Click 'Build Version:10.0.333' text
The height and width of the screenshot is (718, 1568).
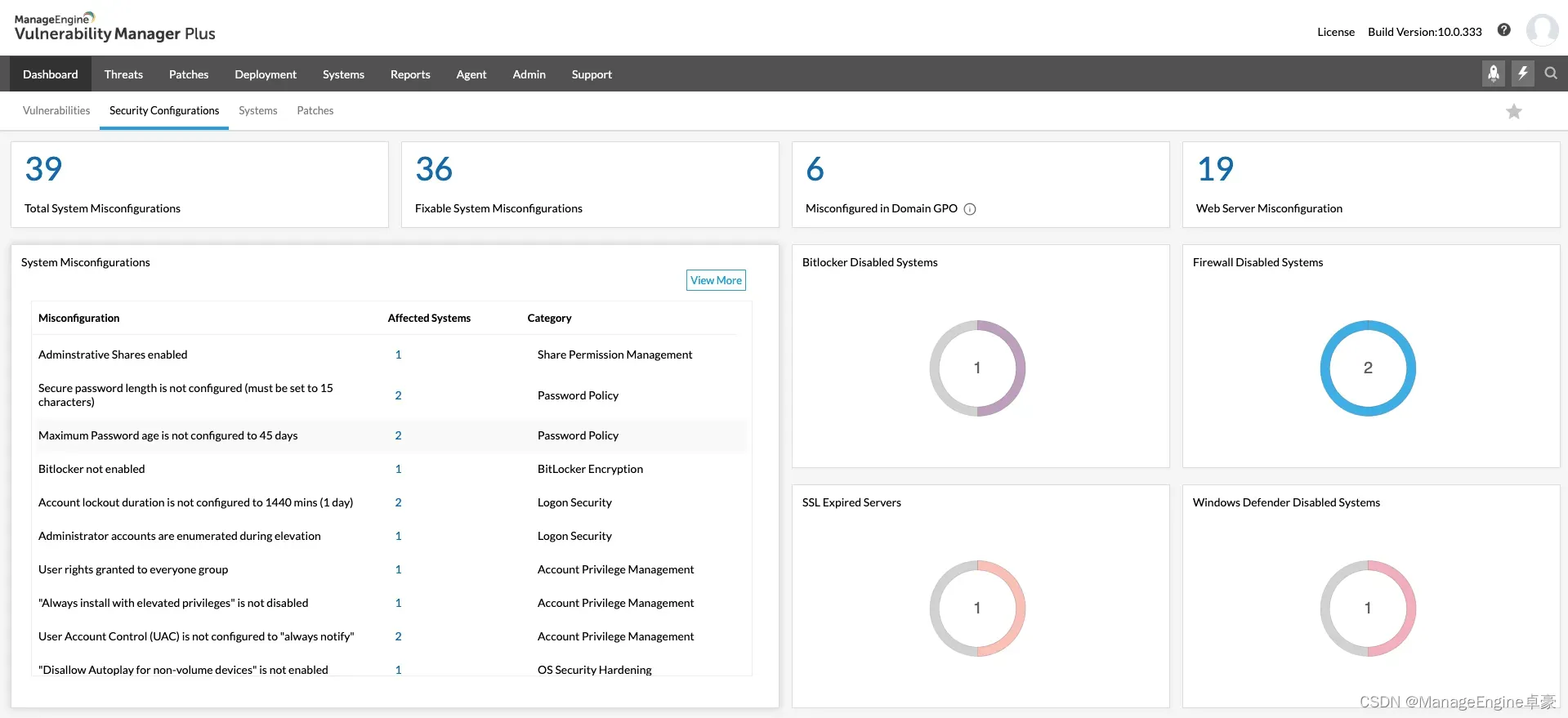tap(1424, 32)
